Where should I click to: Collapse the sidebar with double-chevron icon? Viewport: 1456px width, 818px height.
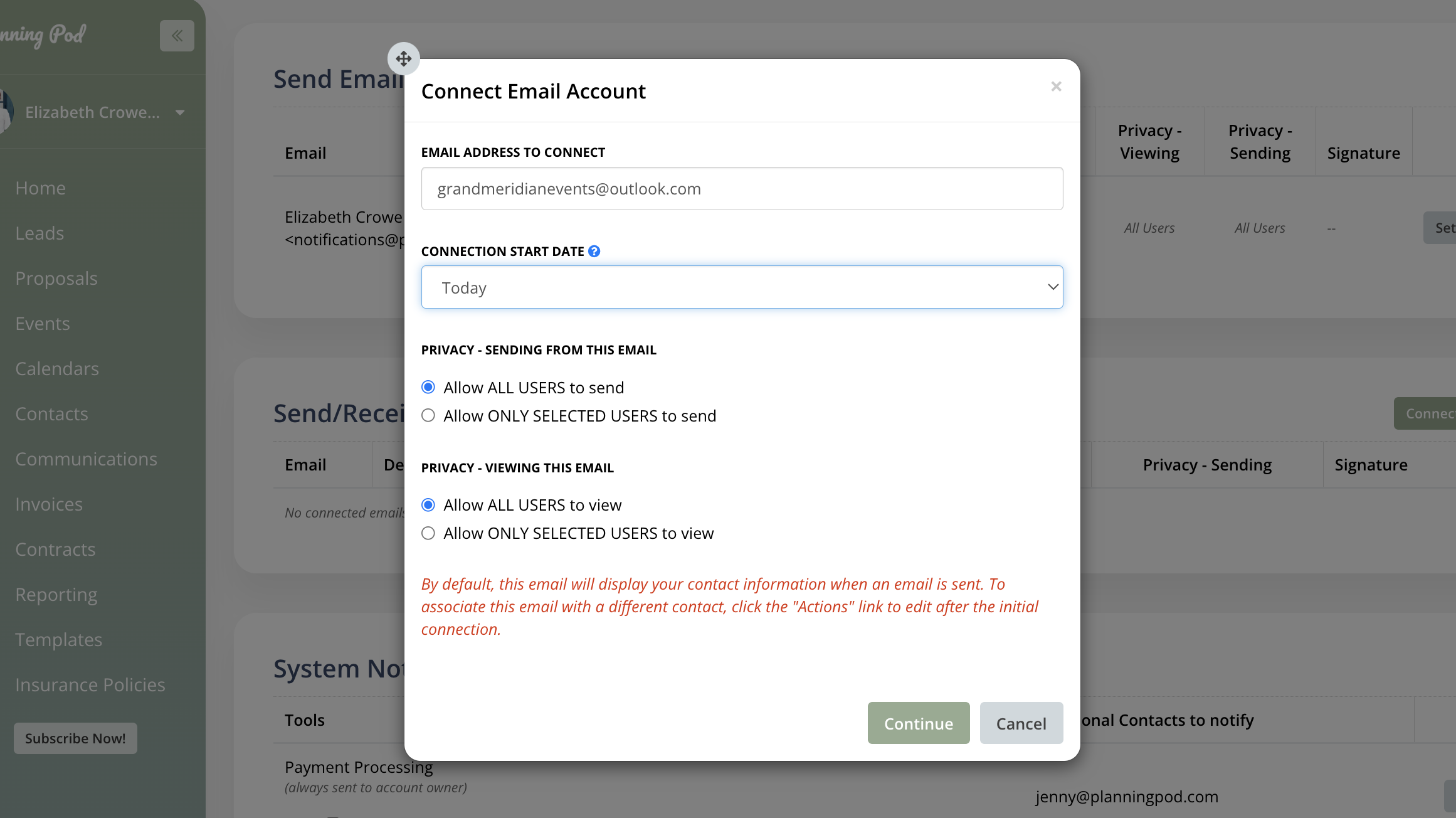[x=177, y=36]
